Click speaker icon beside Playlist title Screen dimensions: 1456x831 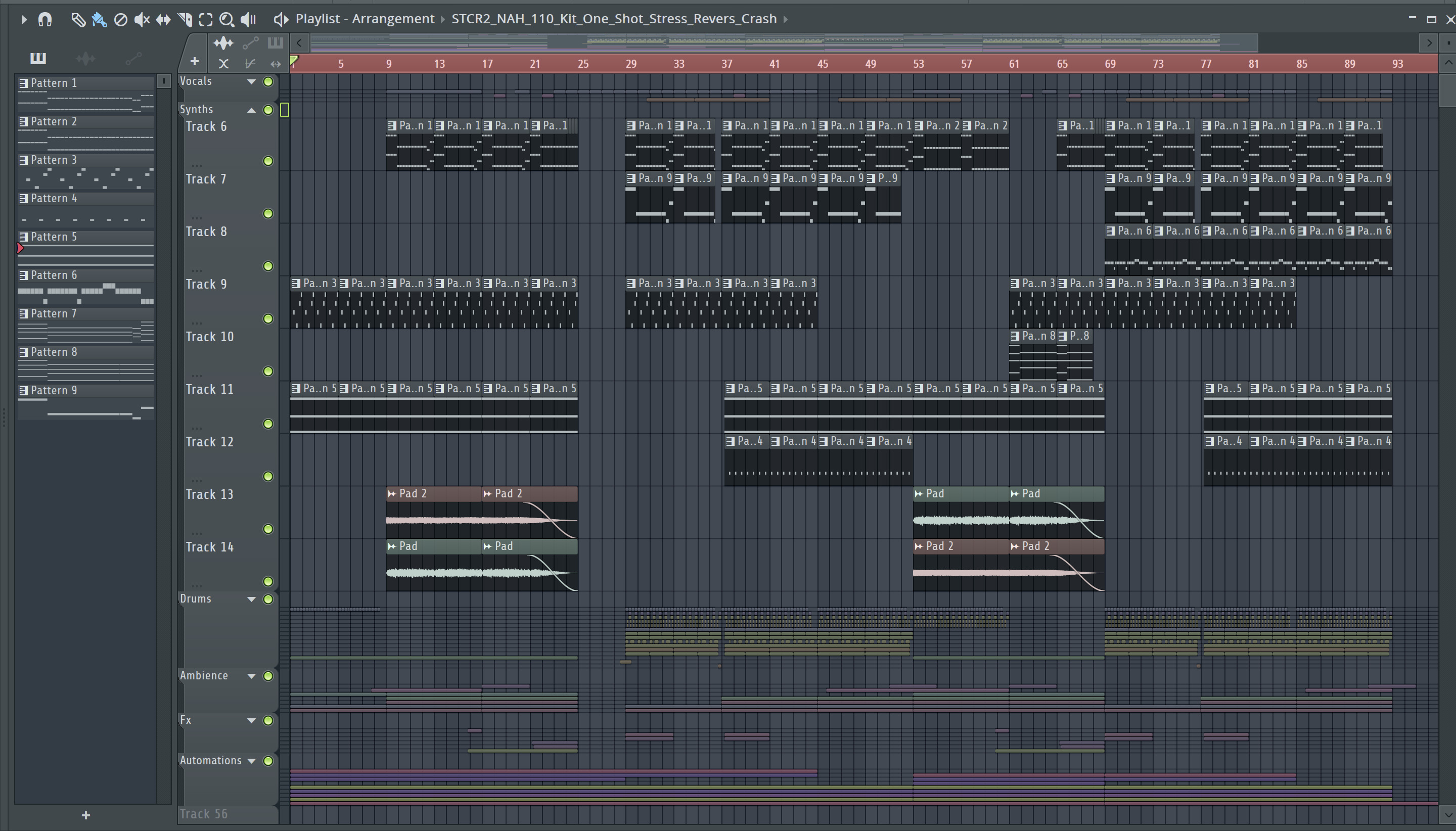[280, 19]
